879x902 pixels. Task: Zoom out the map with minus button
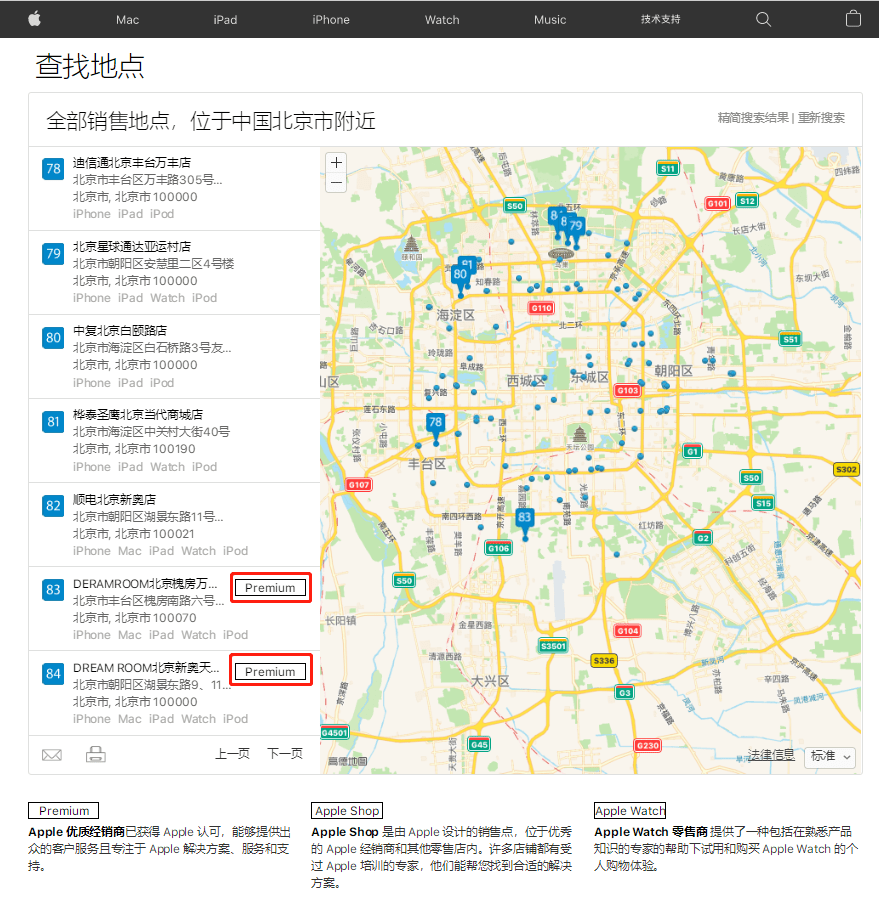click(337, 182)
